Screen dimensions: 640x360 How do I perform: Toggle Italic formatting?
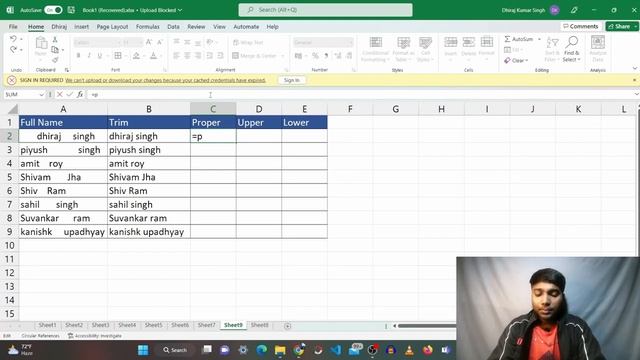tap(89, 56)
